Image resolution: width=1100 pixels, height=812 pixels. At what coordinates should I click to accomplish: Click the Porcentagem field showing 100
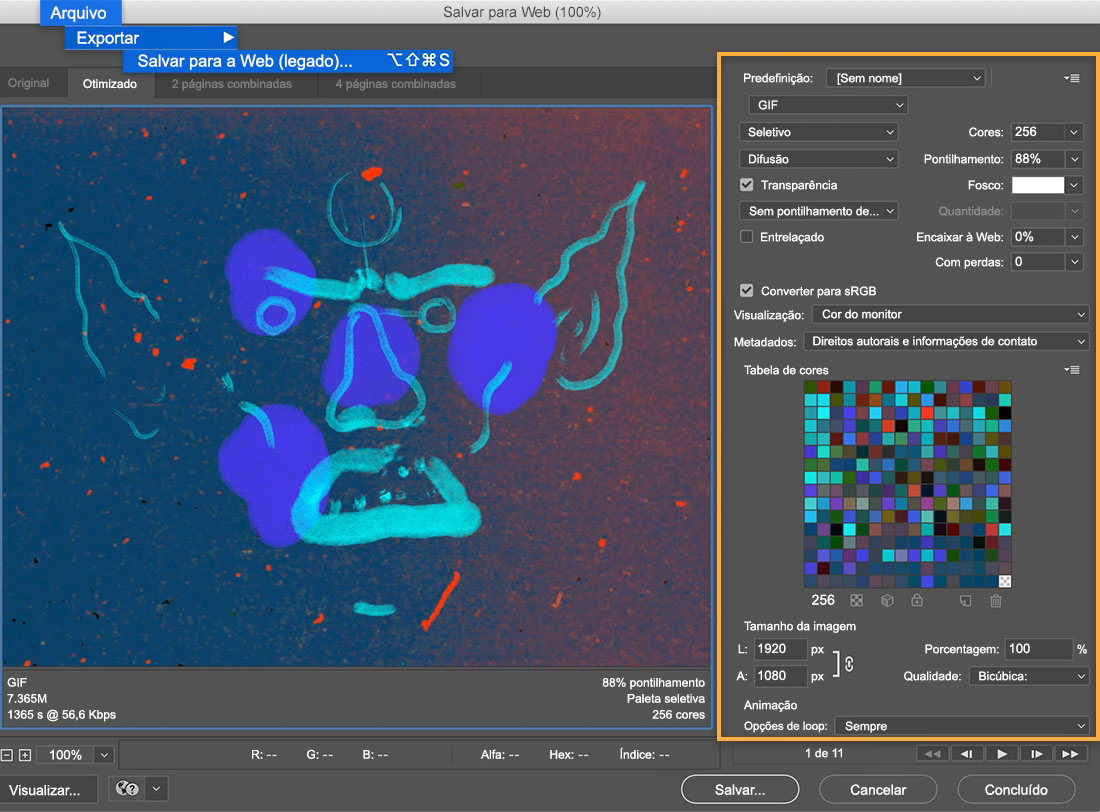pos(1039,649)
